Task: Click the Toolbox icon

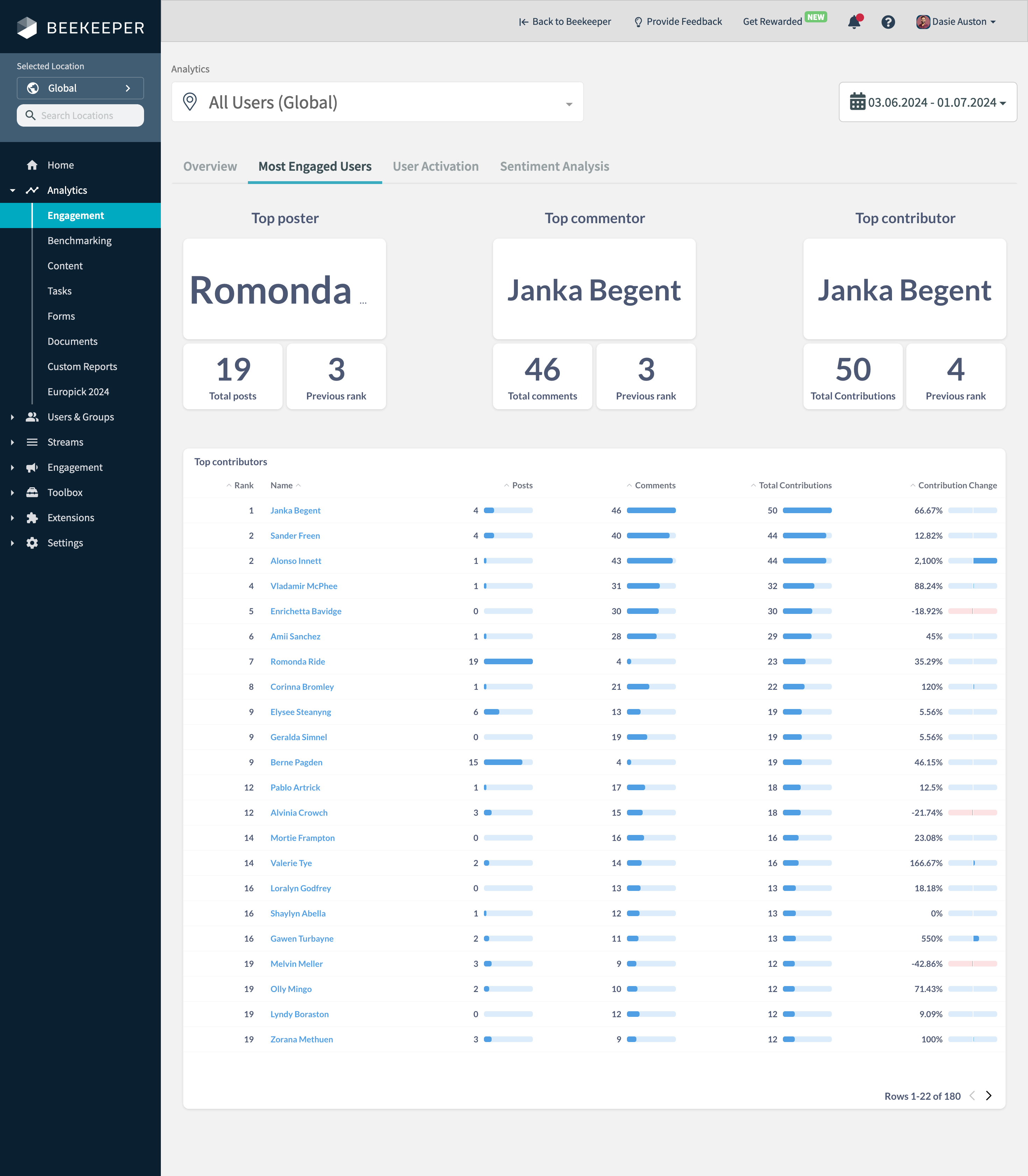Action: point(32,493)
